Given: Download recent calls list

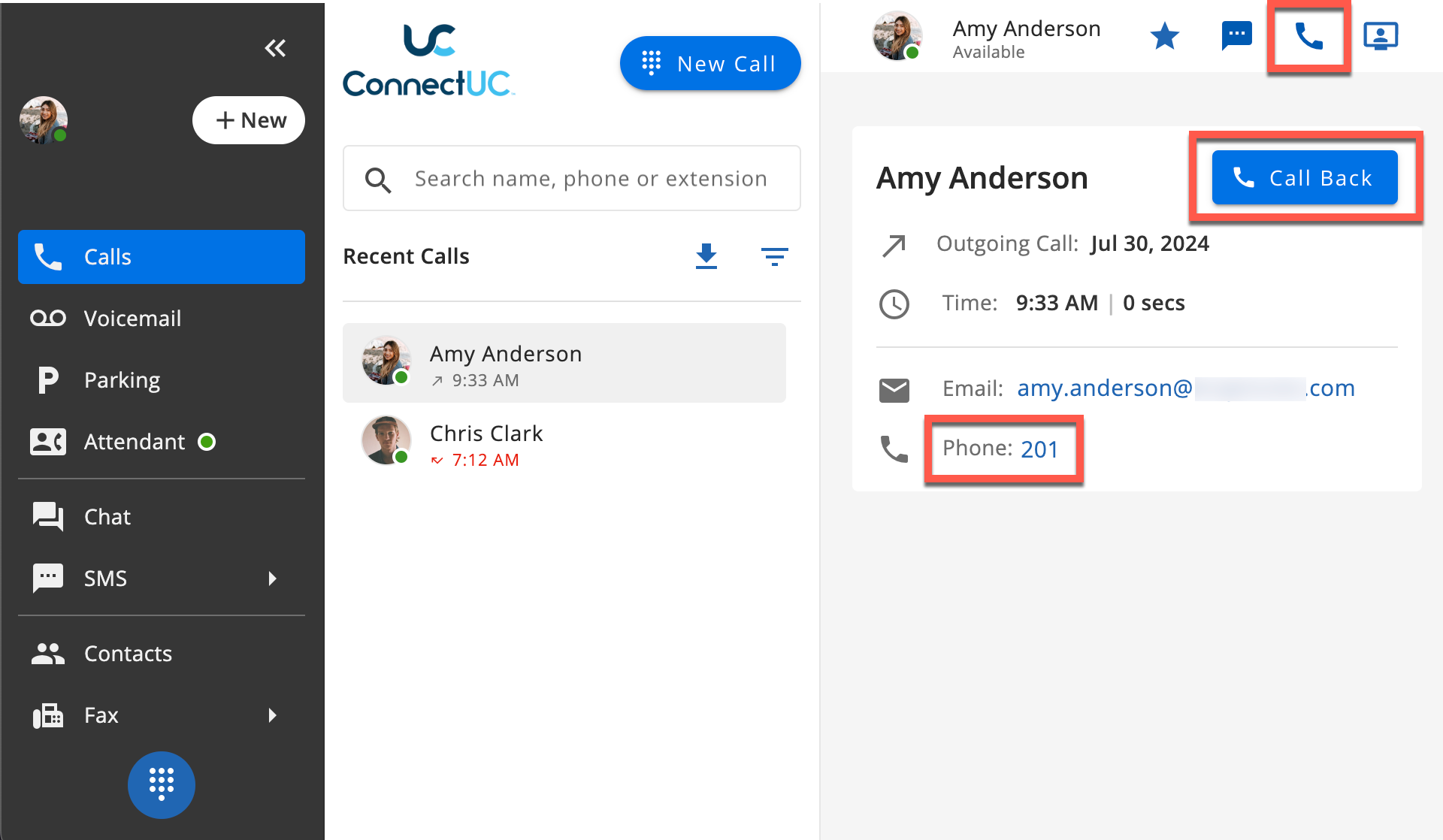Looking at the screenshot, I should tap(706, 256).
